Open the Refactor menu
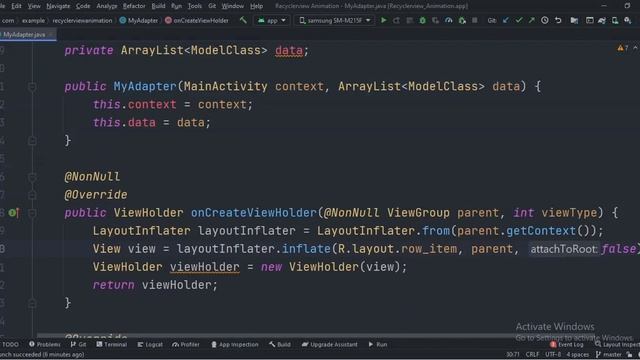Screen dimensions: 640x360 tap(134, 6)
